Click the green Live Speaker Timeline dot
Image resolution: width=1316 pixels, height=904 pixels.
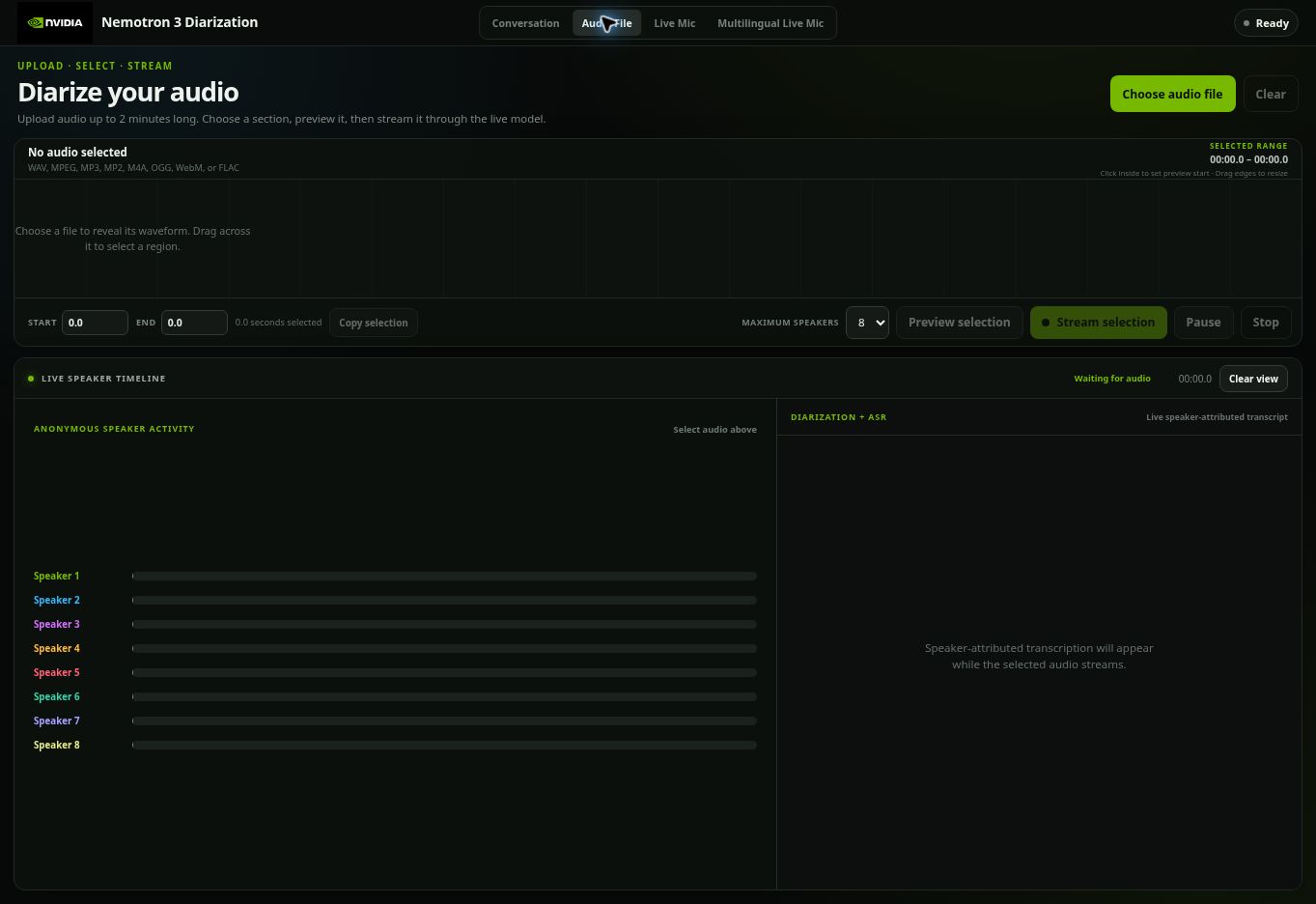click(31, 379)
